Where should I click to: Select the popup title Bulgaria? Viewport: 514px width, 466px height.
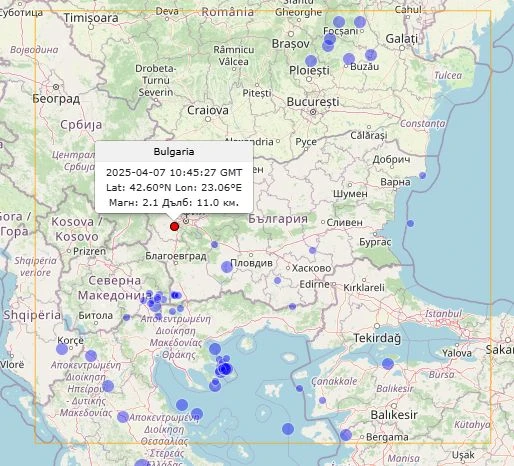(174, 152)
